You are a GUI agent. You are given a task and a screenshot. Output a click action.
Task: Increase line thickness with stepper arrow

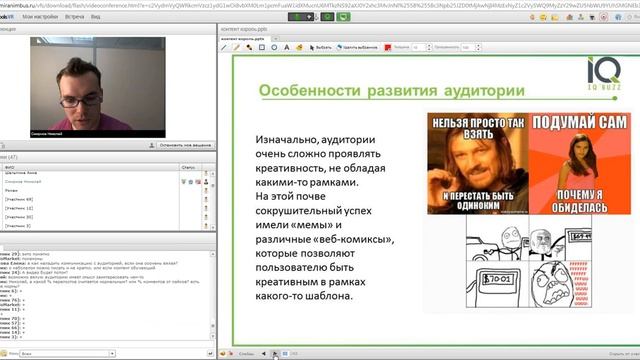(429, 46)
